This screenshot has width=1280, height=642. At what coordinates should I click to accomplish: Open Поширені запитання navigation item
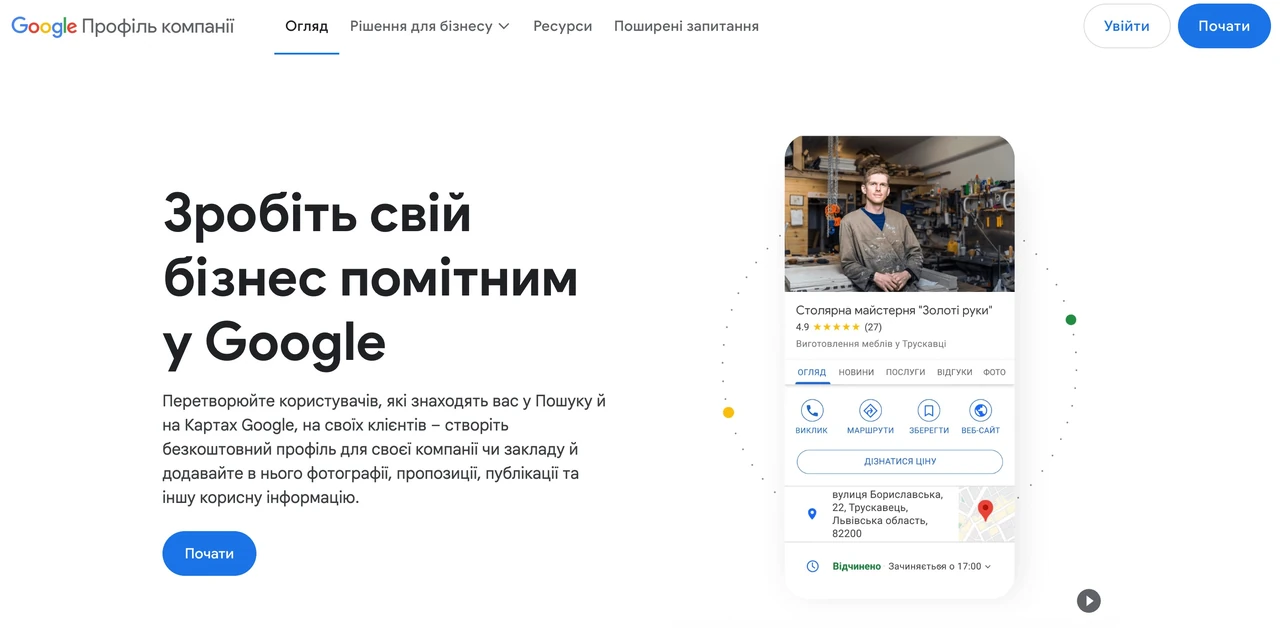click(686, 26)
